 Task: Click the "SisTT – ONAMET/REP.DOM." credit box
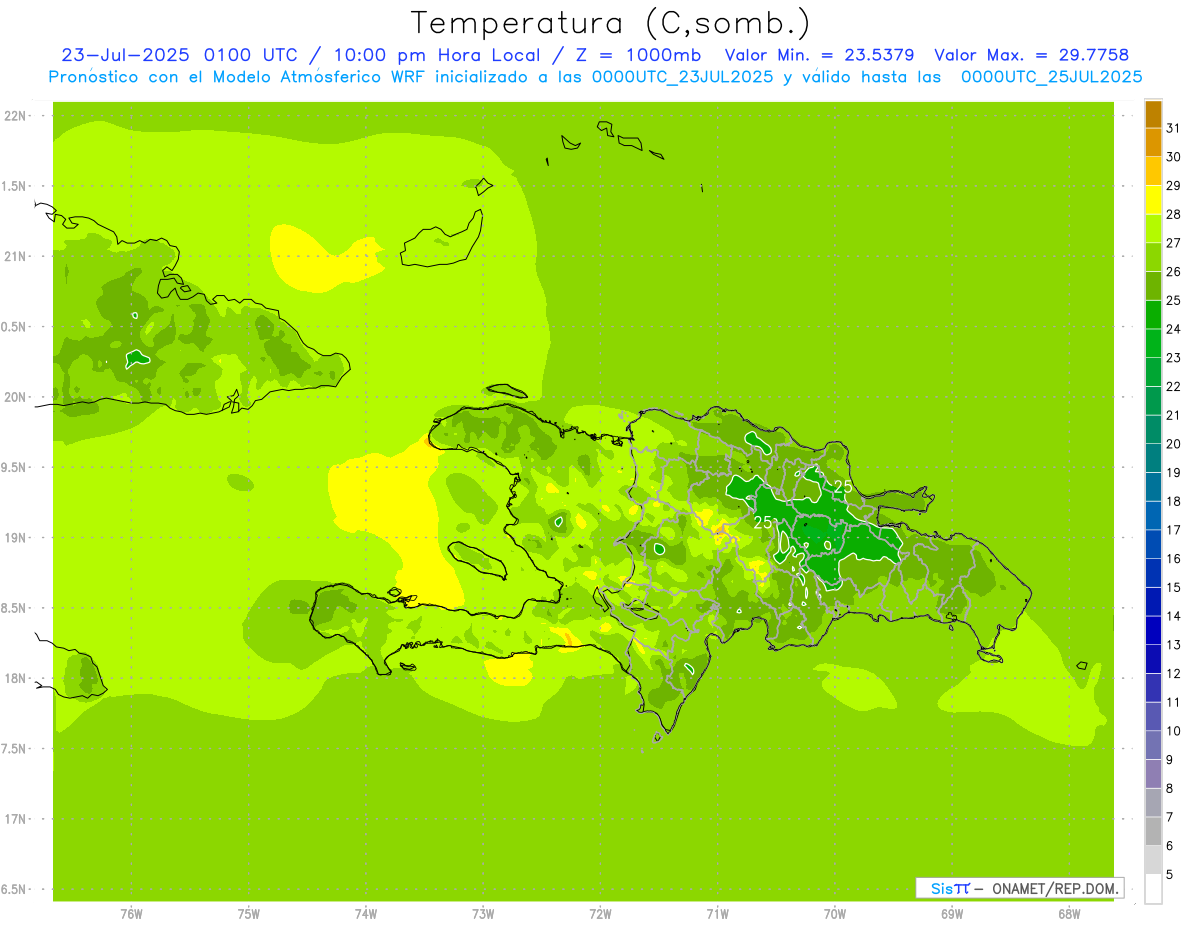click(x=1020, y=888)
